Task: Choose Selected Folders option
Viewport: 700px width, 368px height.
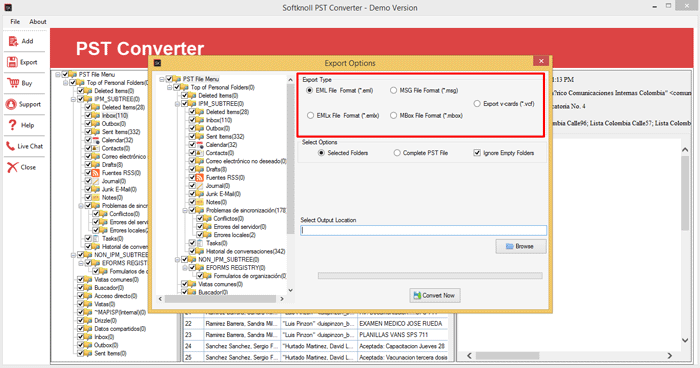Action: pyautogui.click(x=321, y=153)
